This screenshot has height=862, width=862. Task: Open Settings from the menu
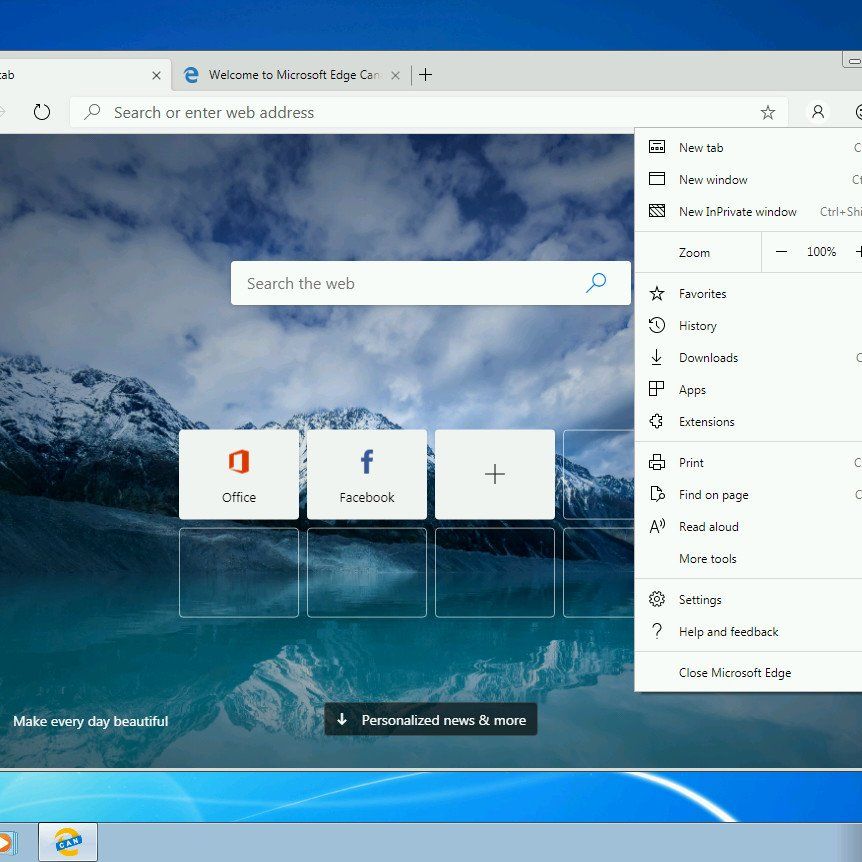coord(748,600)
